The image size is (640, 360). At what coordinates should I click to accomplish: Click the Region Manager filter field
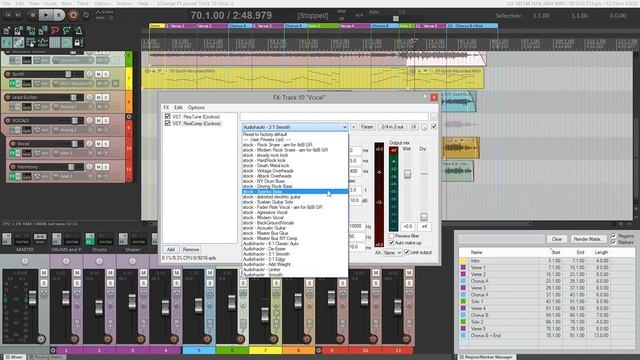pyautogui.click(x=502, y=239)
